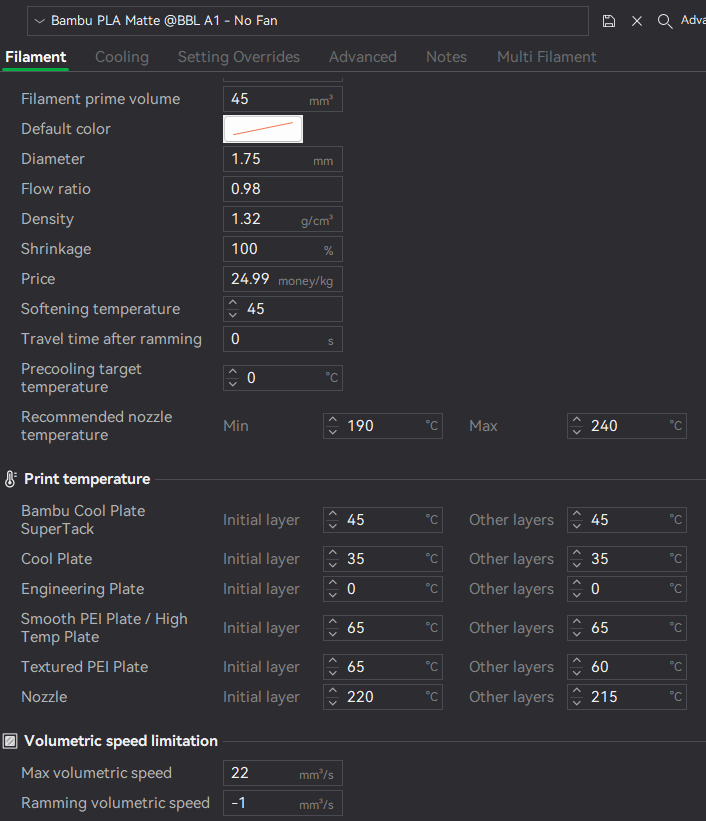Click the Engineering Plate label
The image size is (706, 821).
tap(82, 589)
